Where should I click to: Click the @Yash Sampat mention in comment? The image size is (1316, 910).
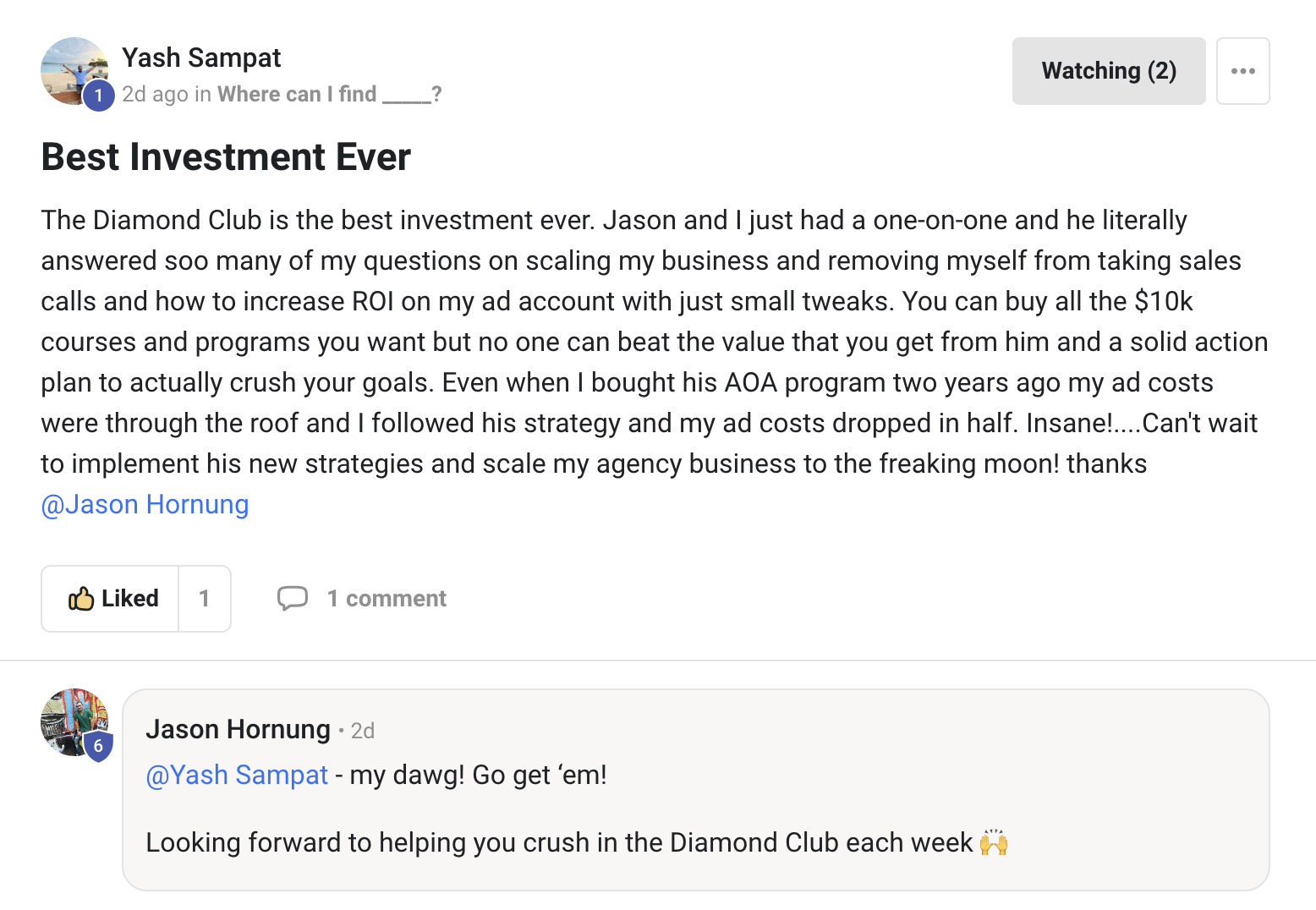tap(237, 775)
